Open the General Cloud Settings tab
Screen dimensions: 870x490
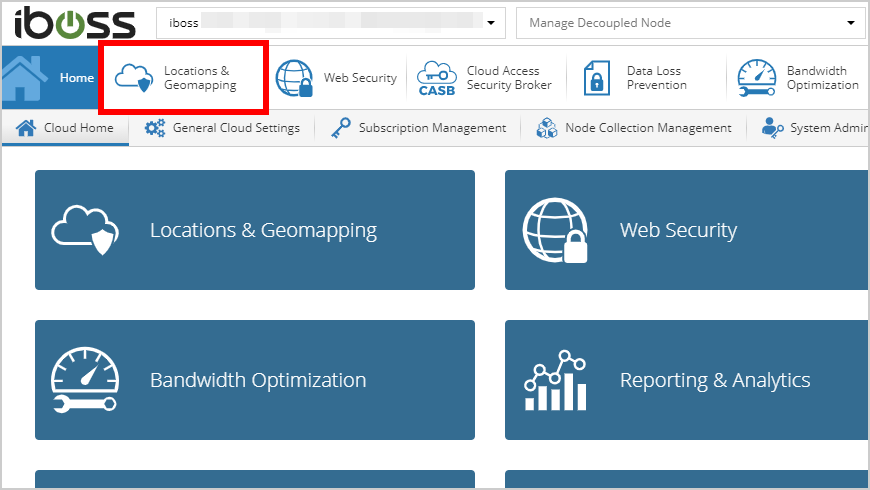click(222, 128)
